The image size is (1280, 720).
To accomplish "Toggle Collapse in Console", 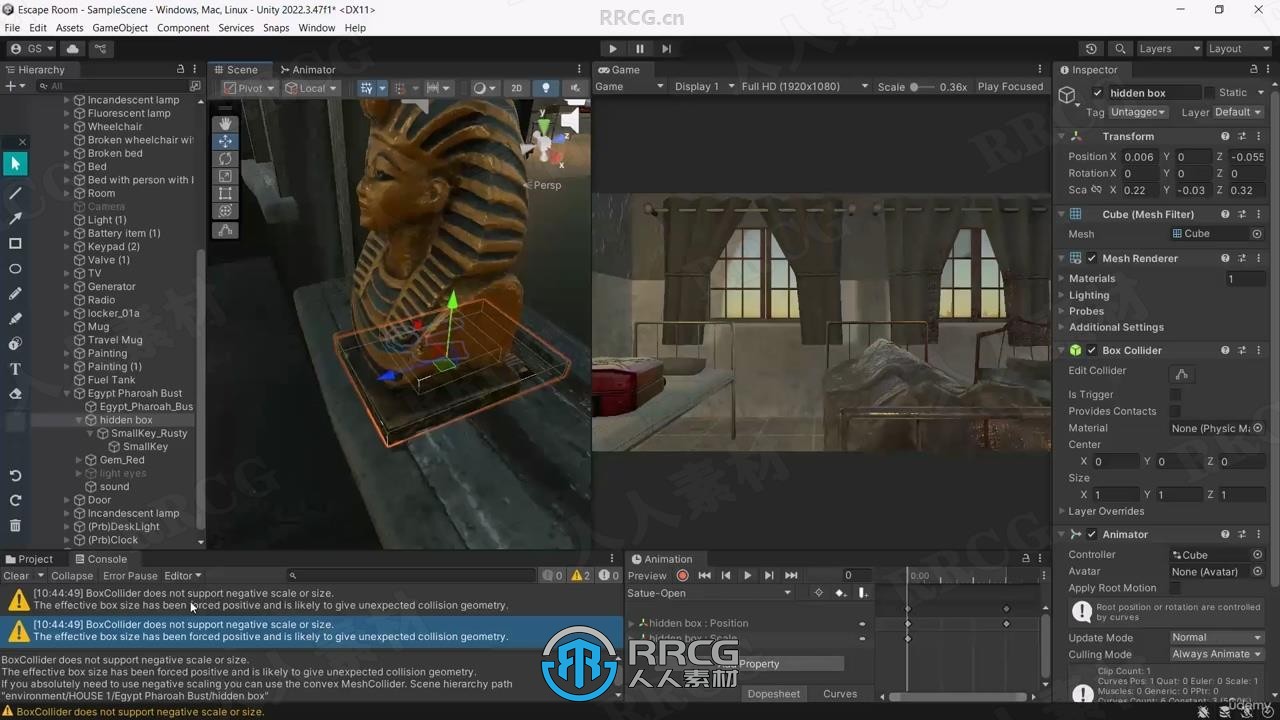I will pos(72,576).
